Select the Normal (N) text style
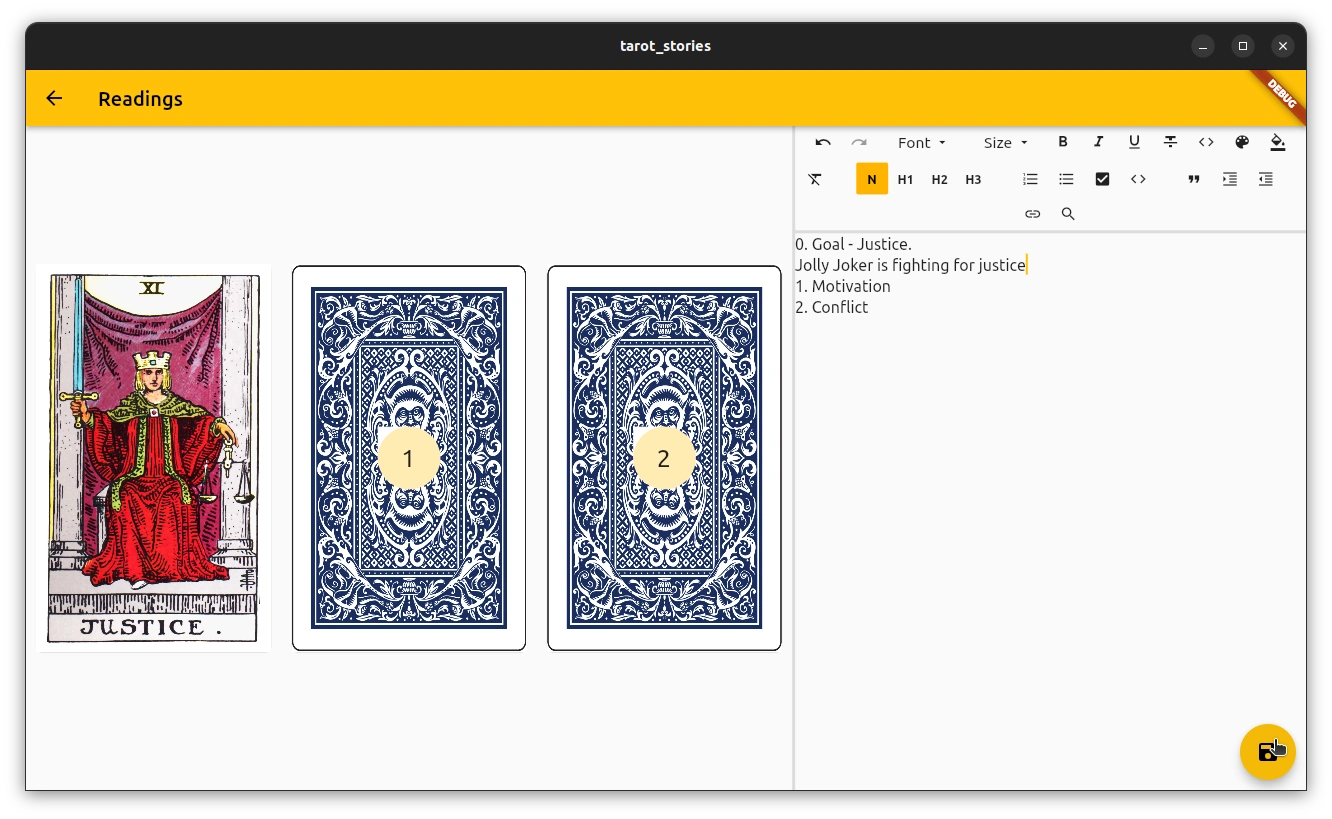This screenshot has width=1332, height=819. [872, 179]
